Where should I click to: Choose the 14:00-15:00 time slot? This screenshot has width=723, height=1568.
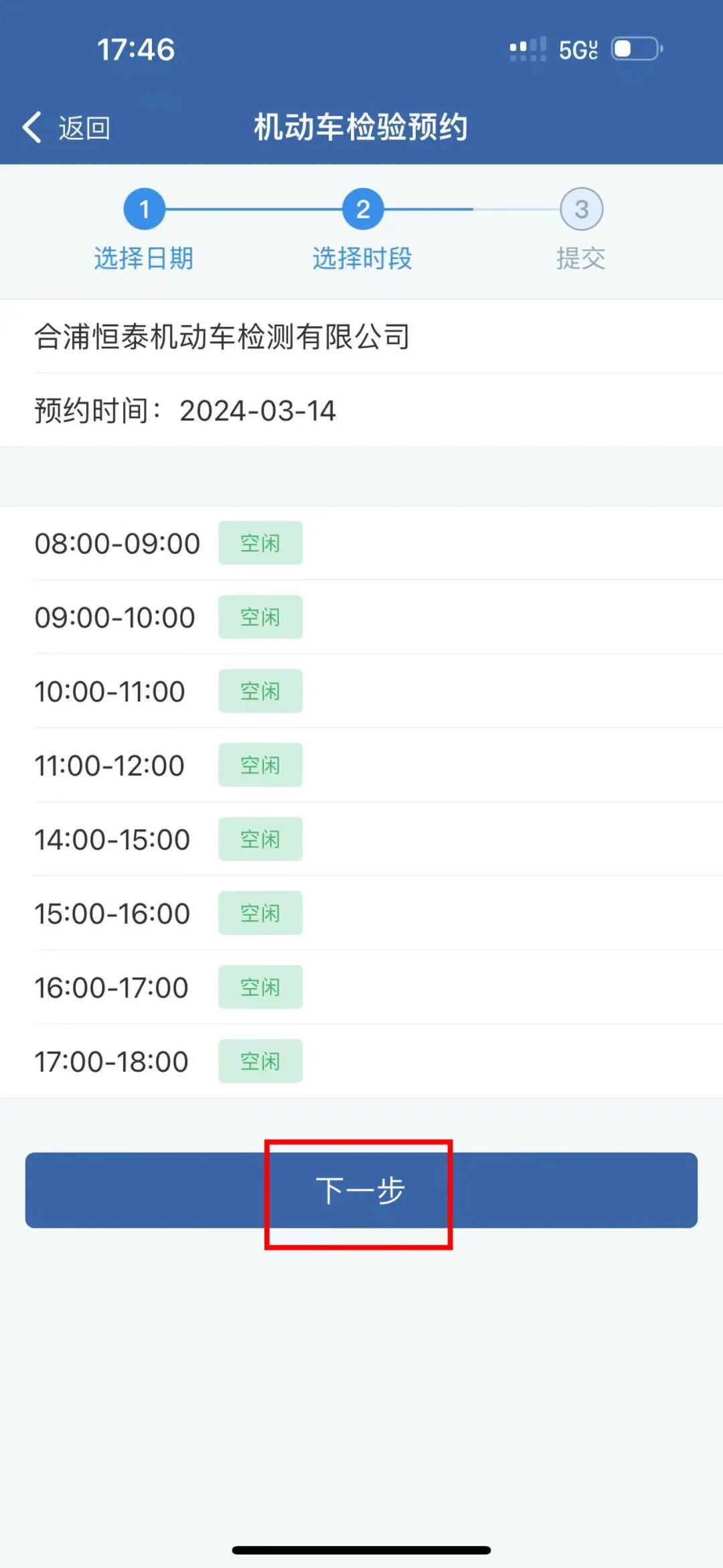tap(112, 839)
